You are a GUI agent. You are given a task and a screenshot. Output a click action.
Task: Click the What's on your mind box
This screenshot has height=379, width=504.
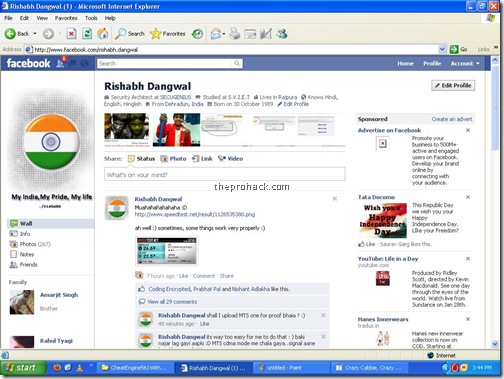click(225, 174)
